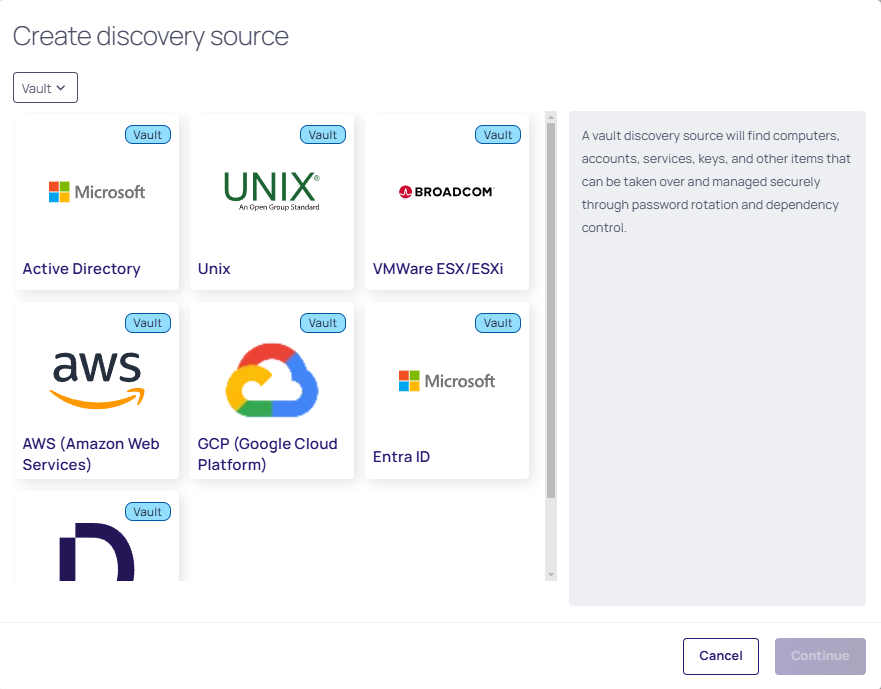Click the Vault badge on the Unix card
881x689 pixels.
pos(322,135)
